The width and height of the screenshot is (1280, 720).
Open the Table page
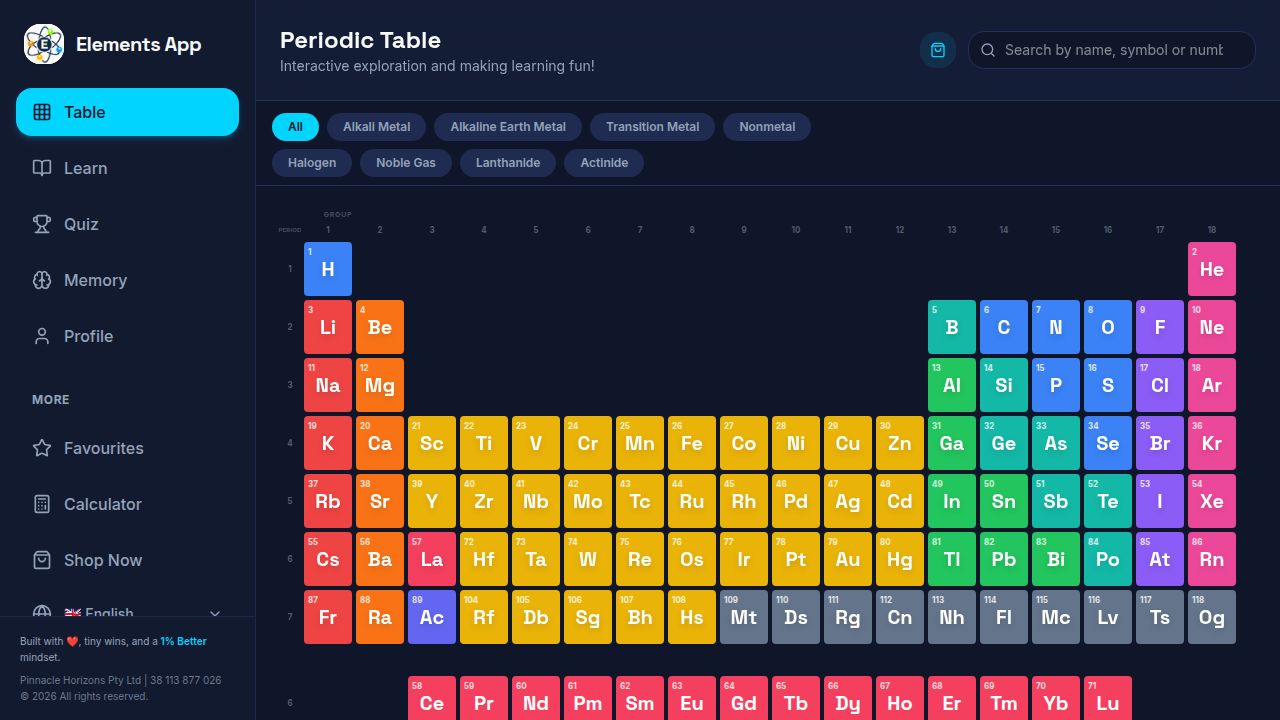click(x=127, y=112)
